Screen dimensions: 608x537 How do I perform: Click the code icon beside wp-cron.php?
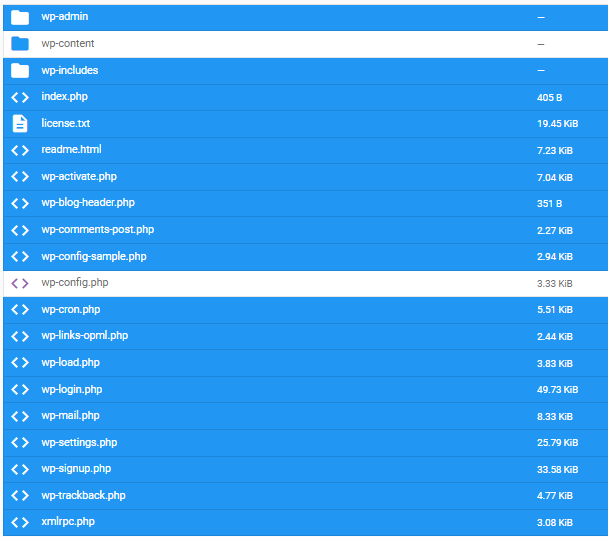pos(20,309)
